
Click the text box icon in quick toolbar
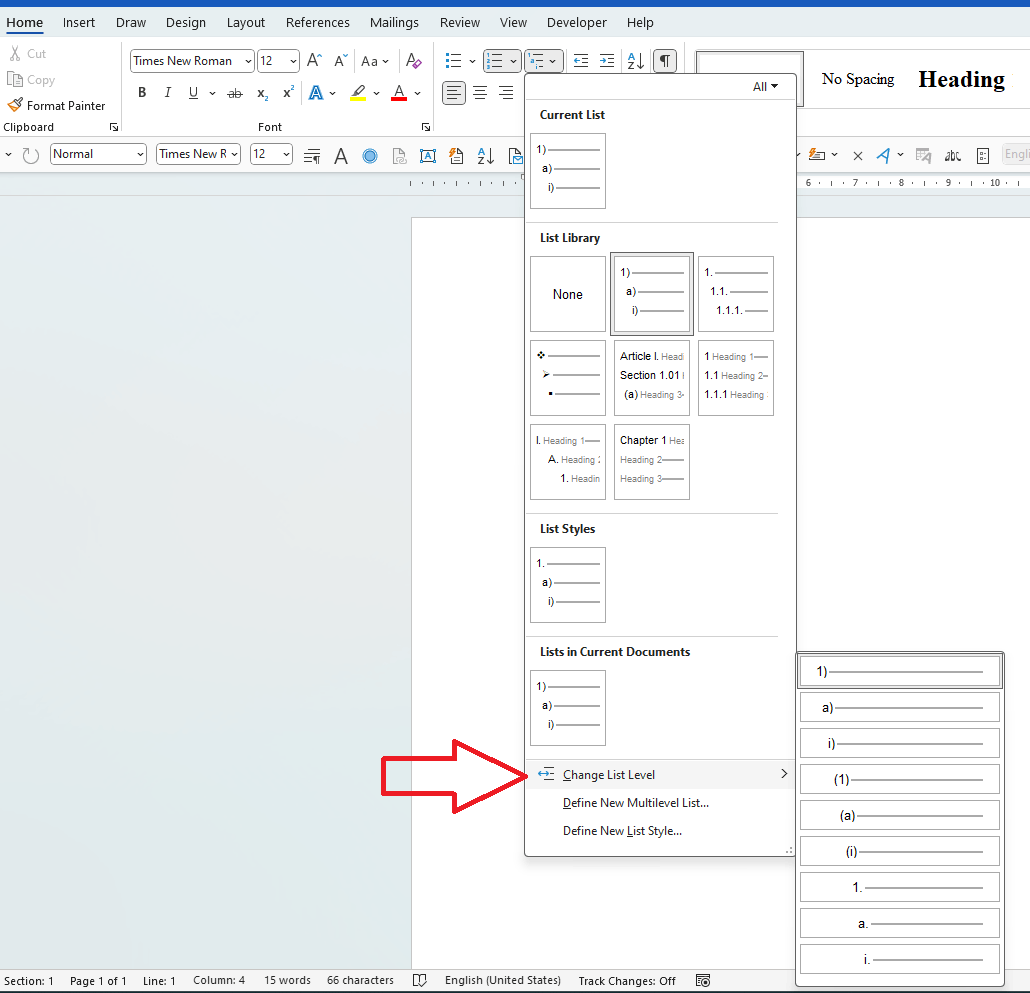[x=428, y=156]
